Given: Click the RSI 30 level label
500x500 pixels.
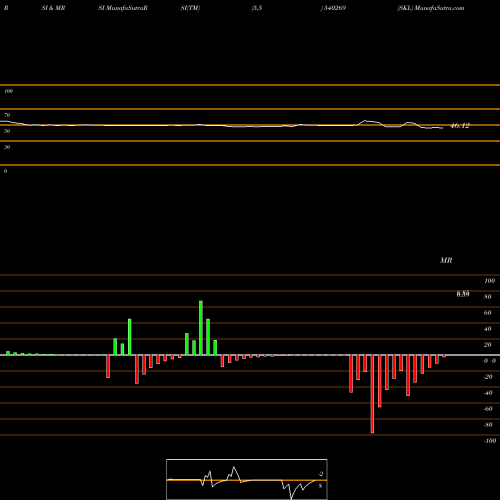Looking at the screenshot, I should coord(7,147).
